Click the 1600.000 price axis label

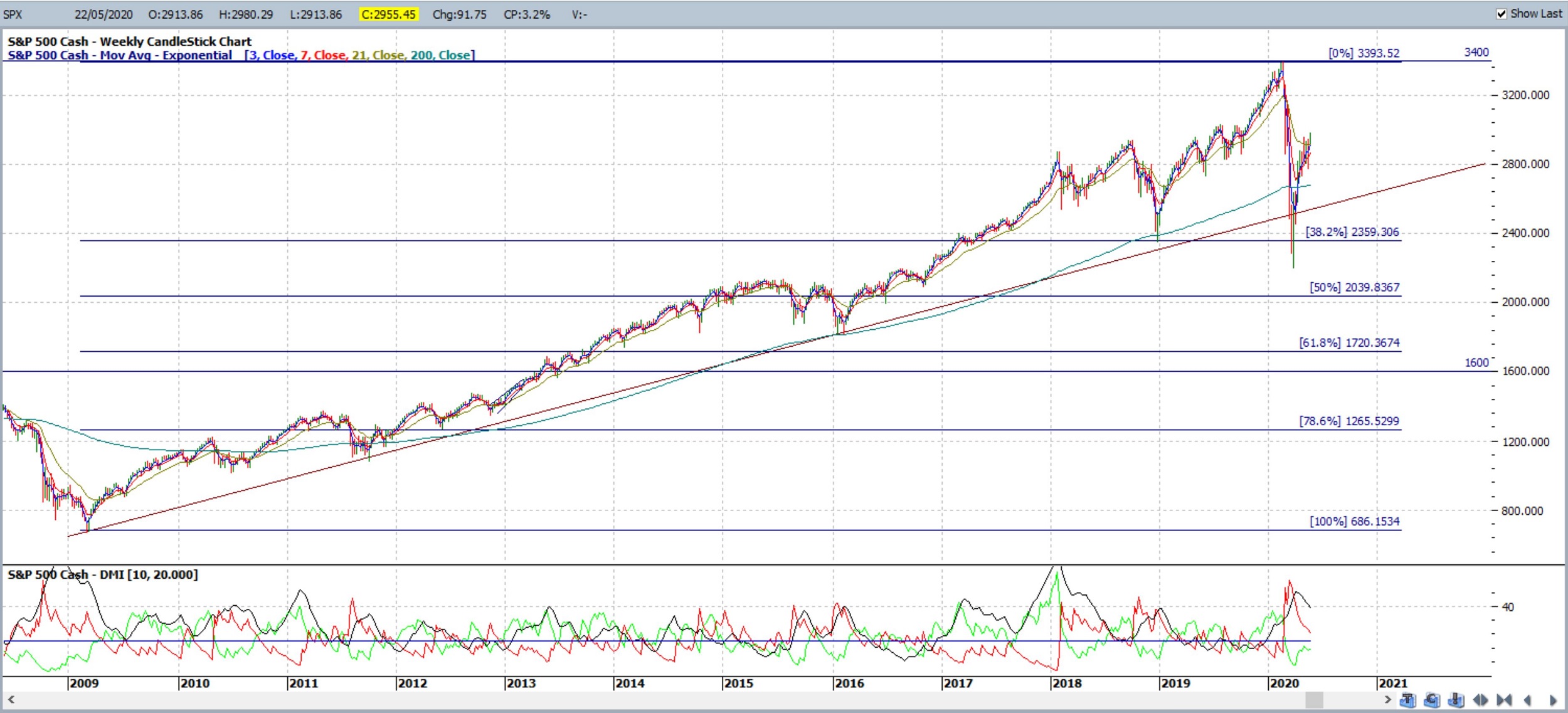1525,371
